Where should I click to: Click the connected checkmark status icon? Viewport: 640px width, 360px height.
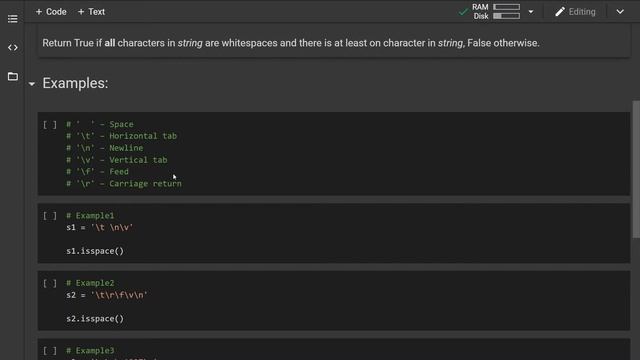(463, 12)
